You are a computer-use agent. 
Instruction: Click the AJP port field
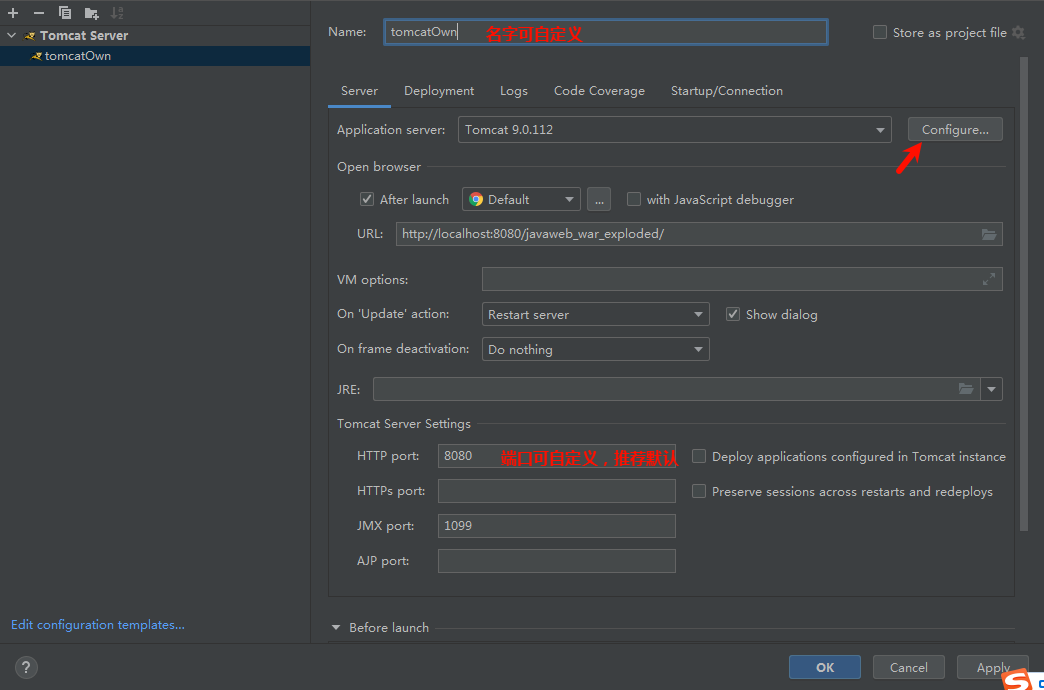557,561
